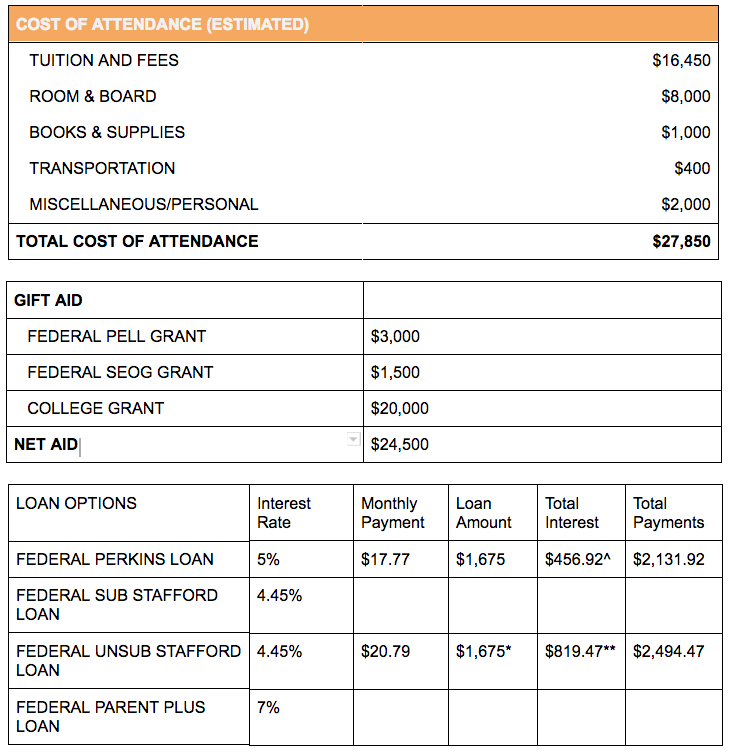Viewport: 733px width, 754px height.
Task: Select the Tuition and Fees label
Action: [104, 61]
